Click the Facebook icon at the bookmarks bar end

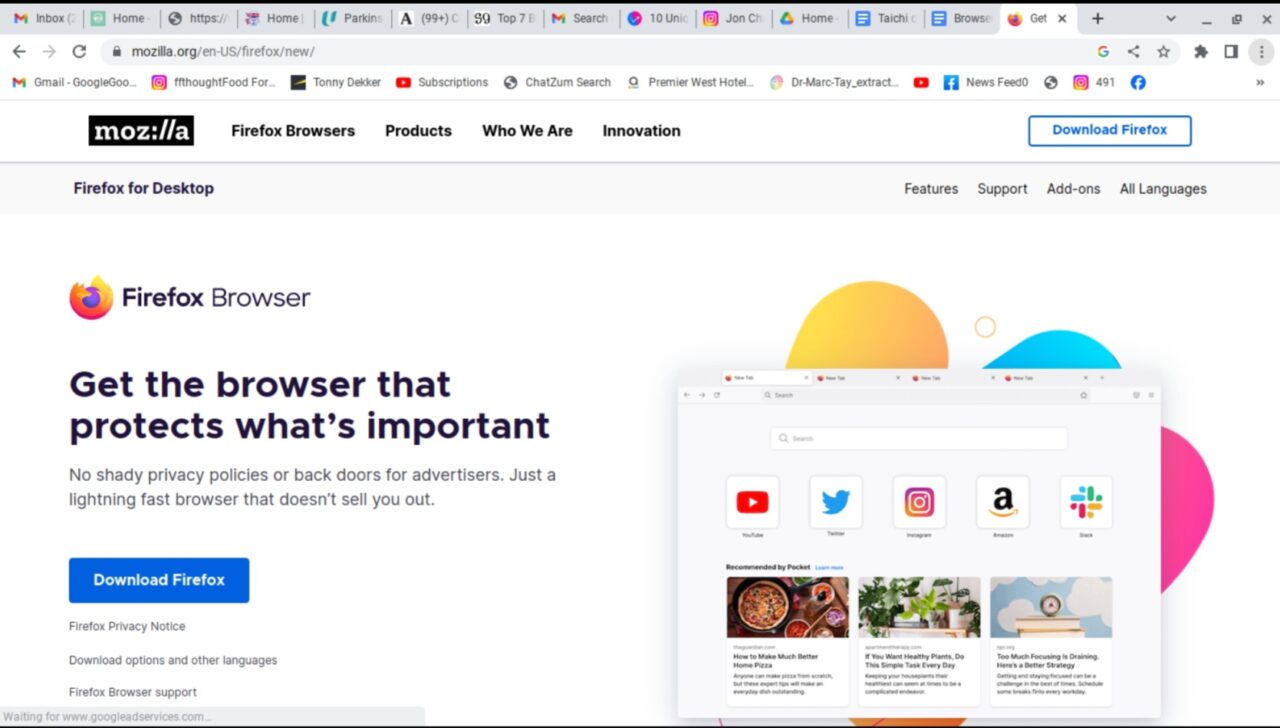[x=1138, y=83]
